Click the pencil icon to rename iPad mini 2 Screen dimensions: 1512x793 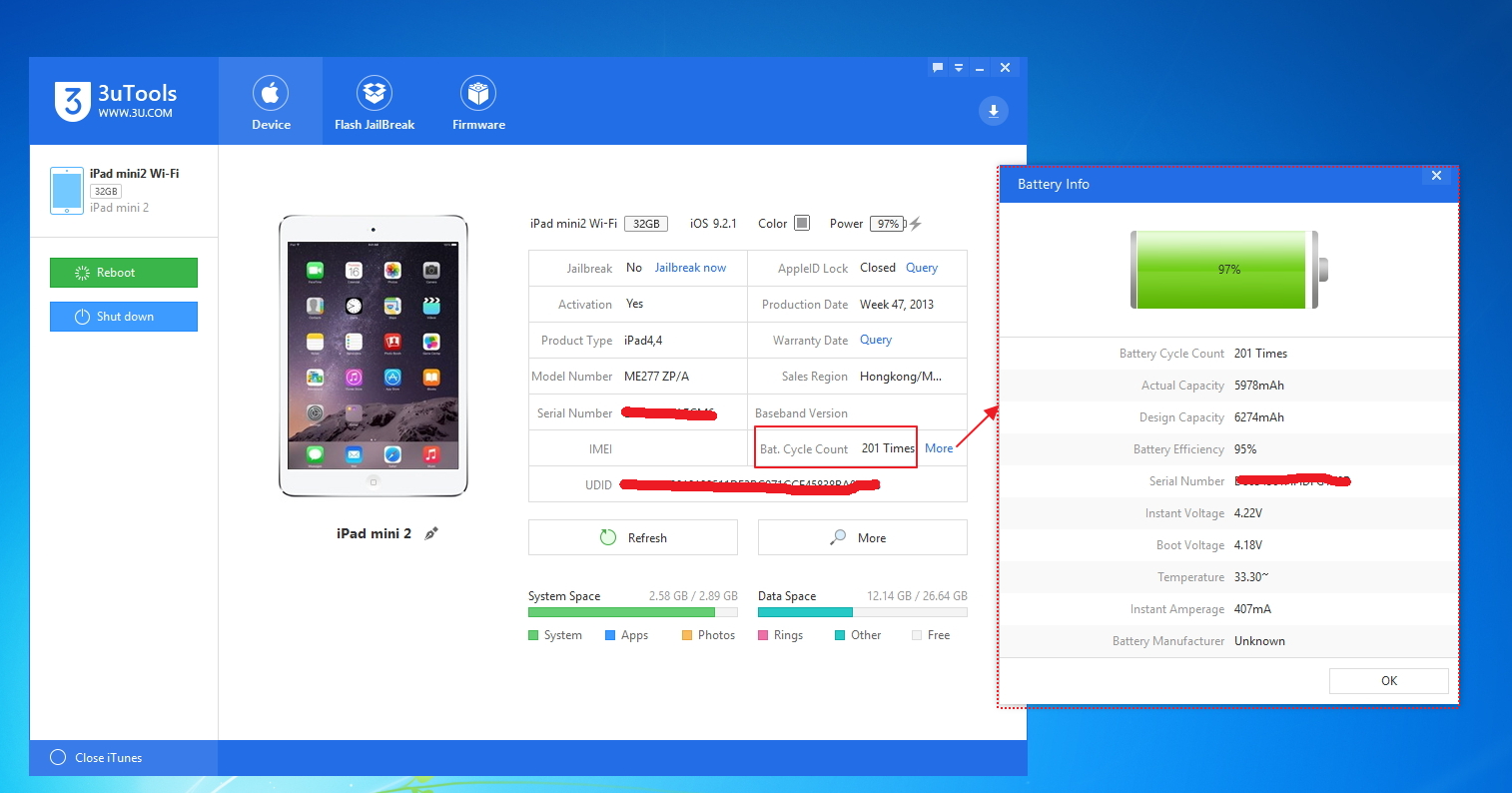(x=431, y=533)
